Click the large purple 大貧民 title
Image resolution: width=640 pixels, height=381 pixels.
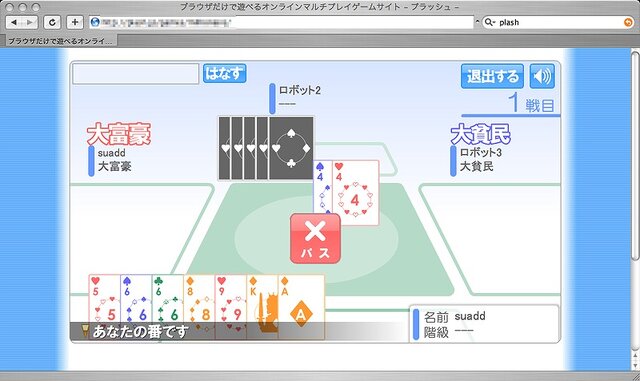tap(480, 134)
